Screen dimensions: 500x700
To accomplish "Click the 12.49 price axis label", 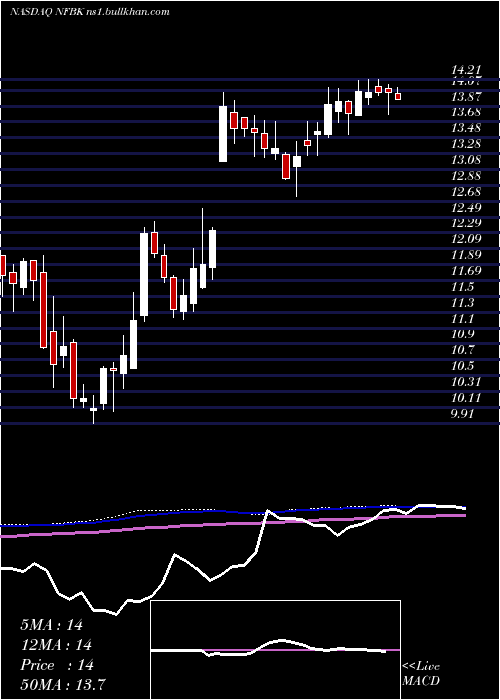I will (466, 208).
